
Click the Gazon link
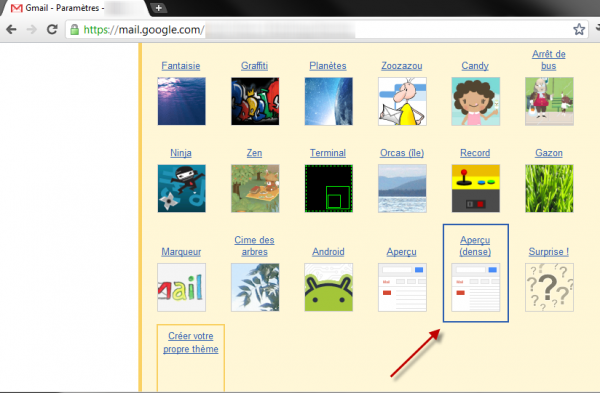[x=549, y=153]
